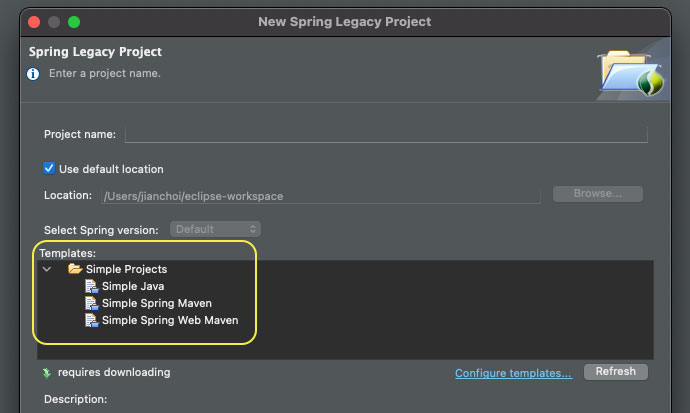Viewport: 690px width, 413px height.
Task: Select the Simple Projects folder label
Action: click(126, 269)
